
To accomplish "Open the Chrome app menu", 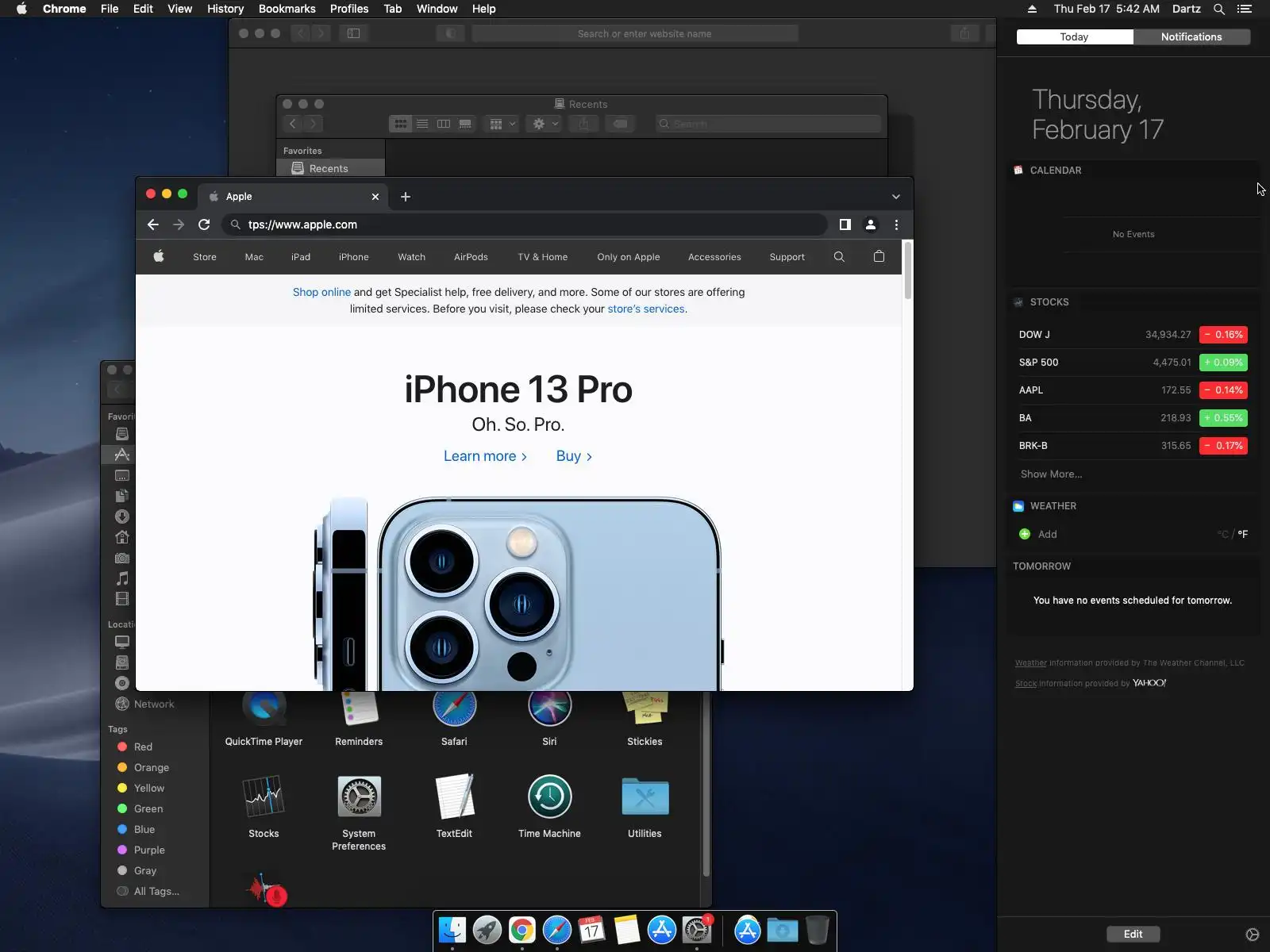I will click(64, 9).
